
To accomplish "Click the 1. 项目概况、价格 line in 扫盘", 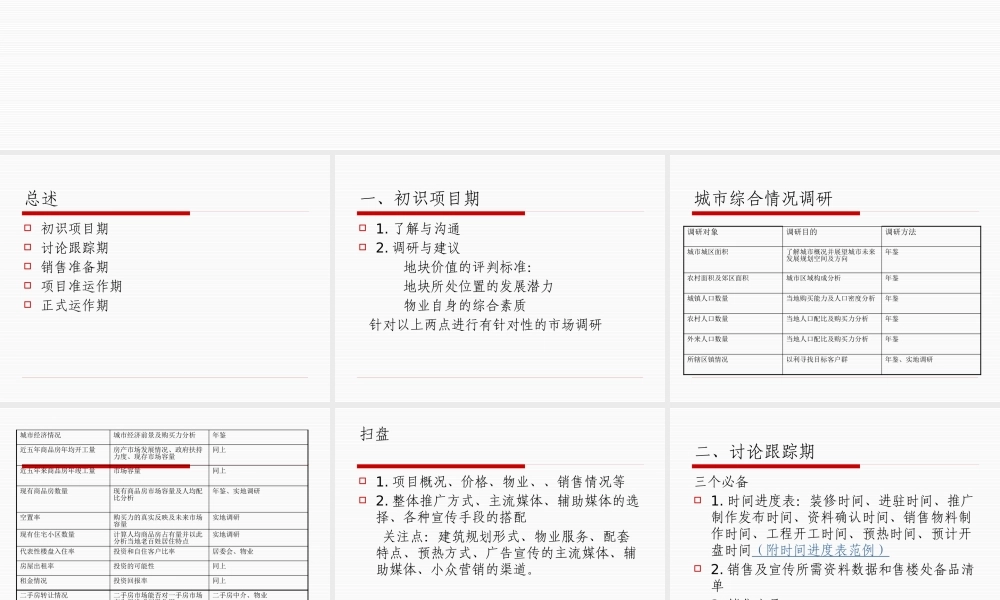I will (x=500, y=481).
